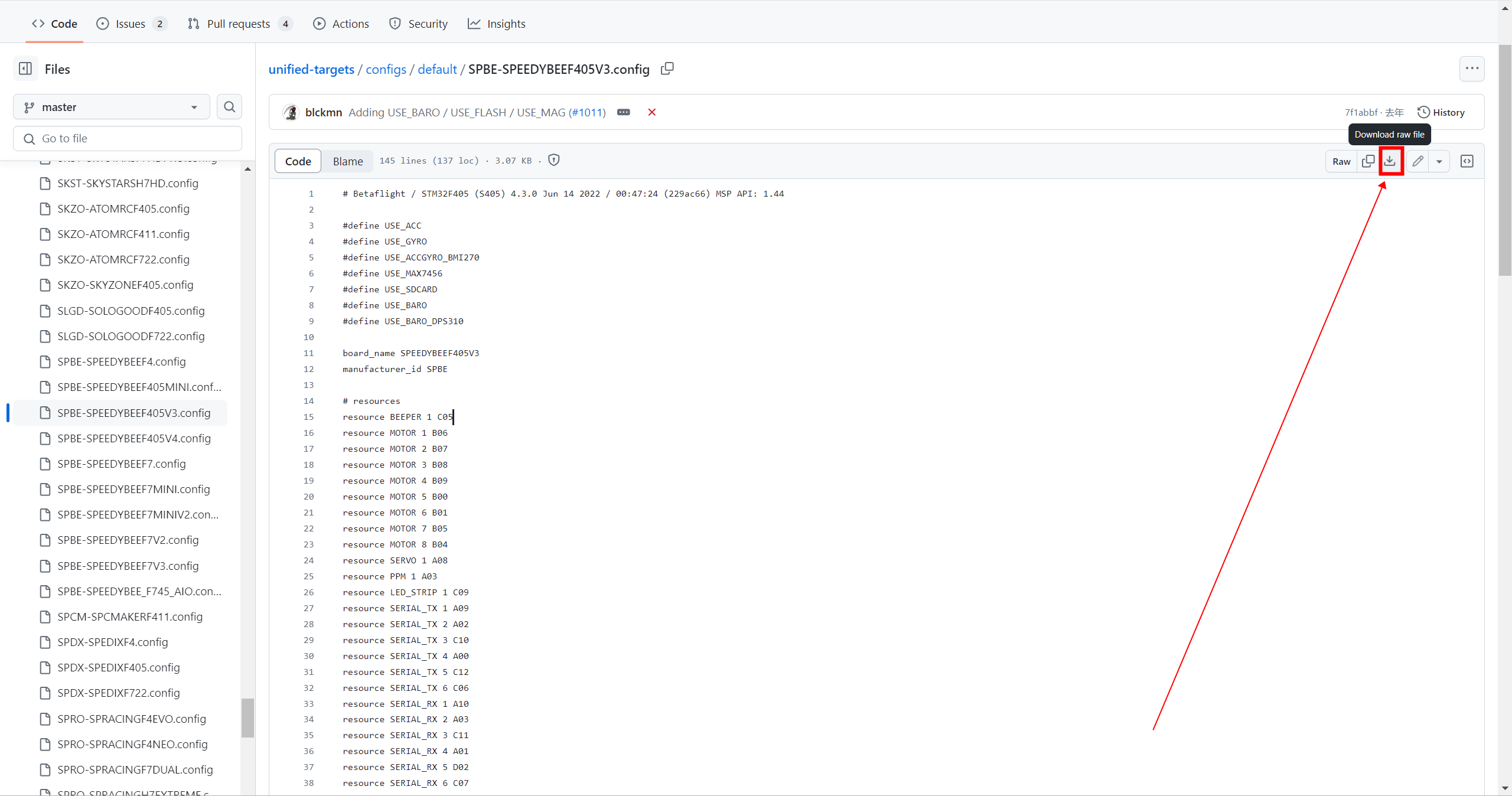Open SPBE-SPEEDYBEEF7.config file
The width and height of the screenshot is (1512, 796).
(122, 464)
